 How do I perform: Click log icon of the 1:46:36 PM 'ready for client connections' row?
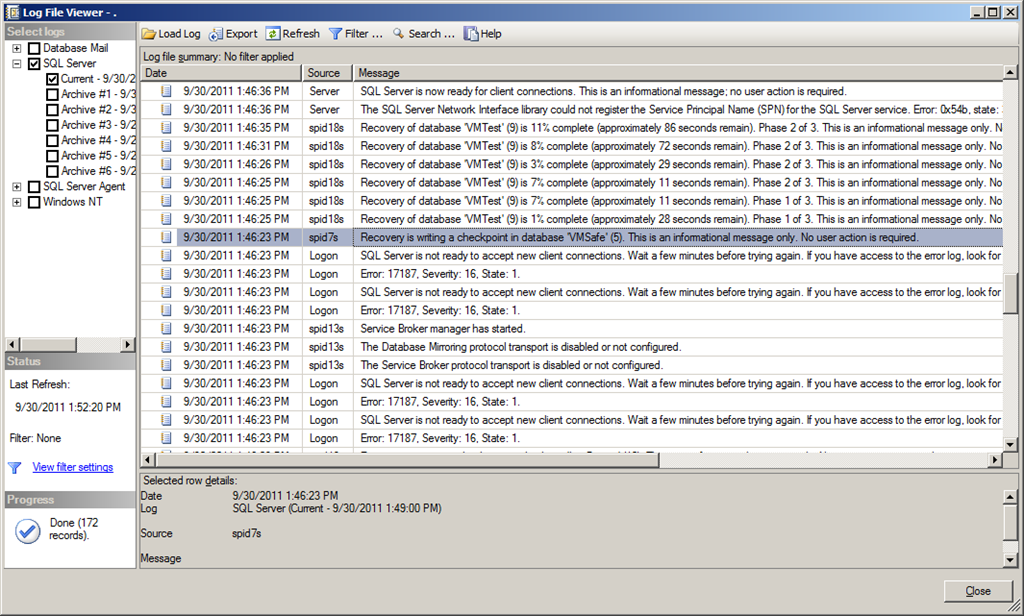click(167, 91)
